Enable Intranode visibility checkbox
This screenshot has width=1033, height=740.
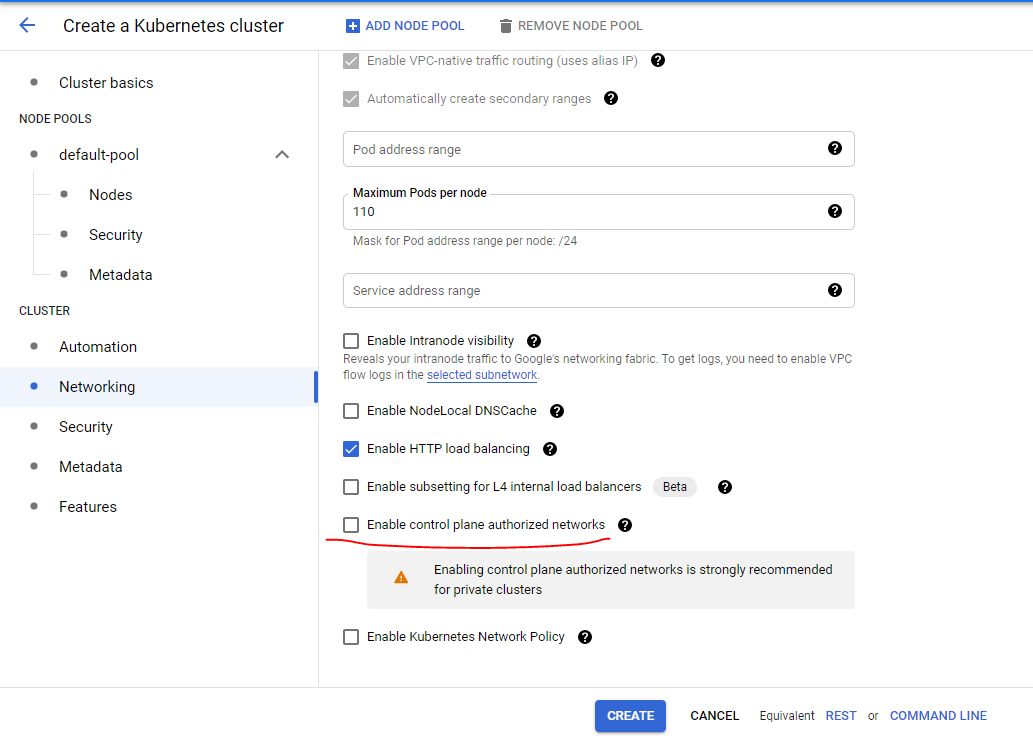click(x=351, y=341)
